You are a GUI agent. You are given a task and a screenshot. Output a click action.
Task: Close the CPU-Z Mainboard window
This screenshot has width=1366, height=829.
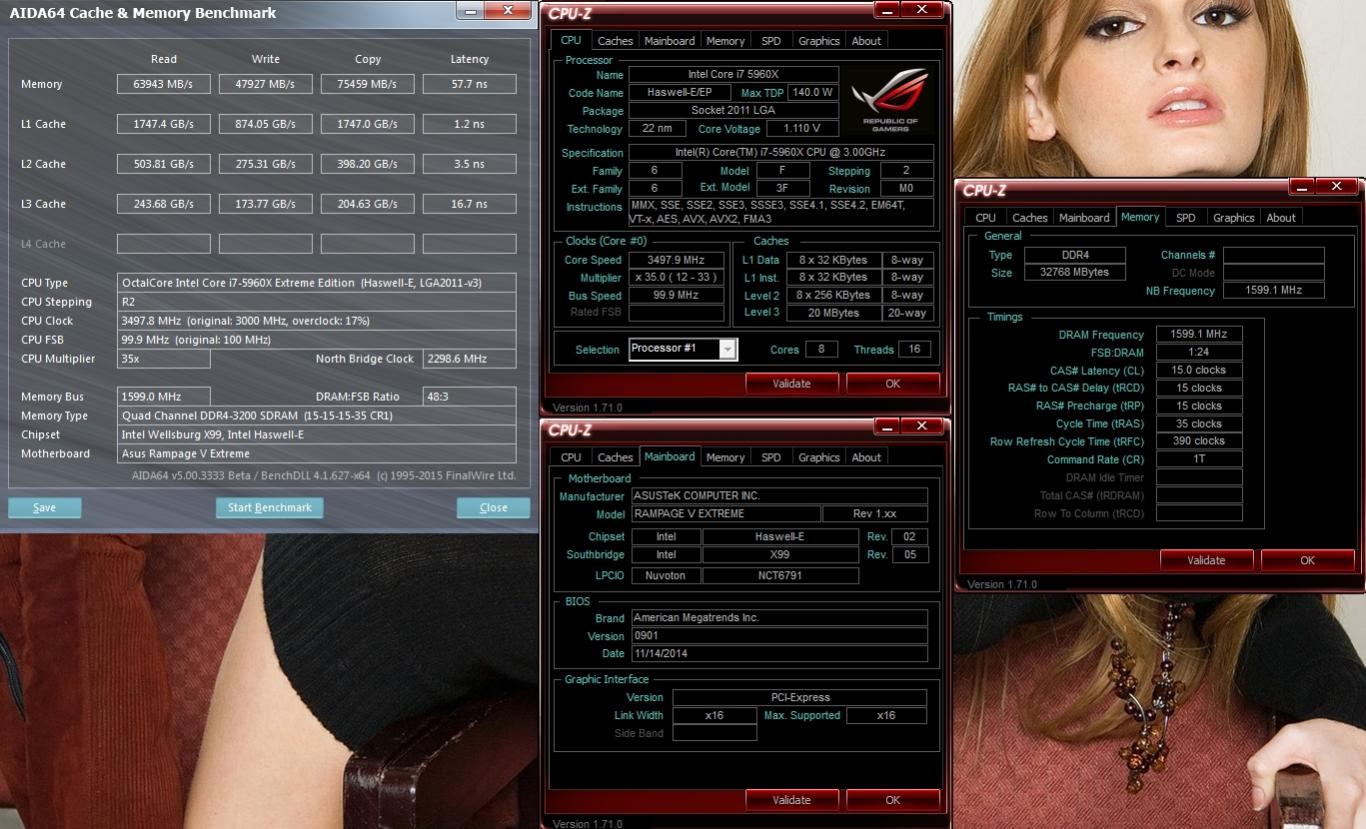click(x=922, y=426)
